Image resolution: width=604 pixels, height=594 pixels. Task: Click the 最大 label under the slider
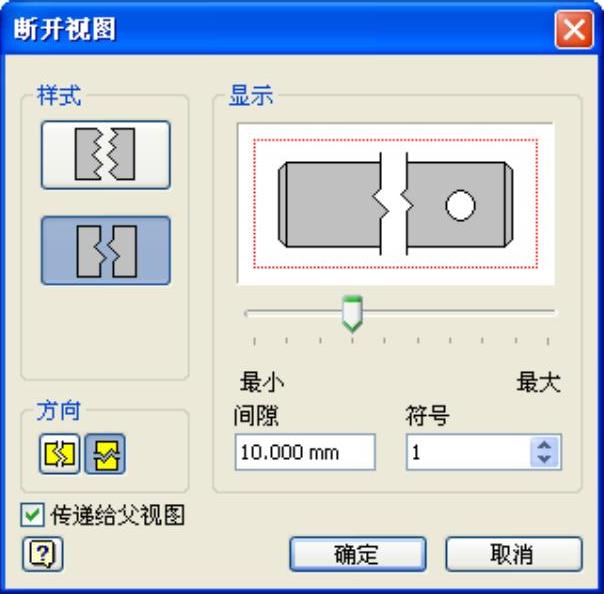coord(539,382)
